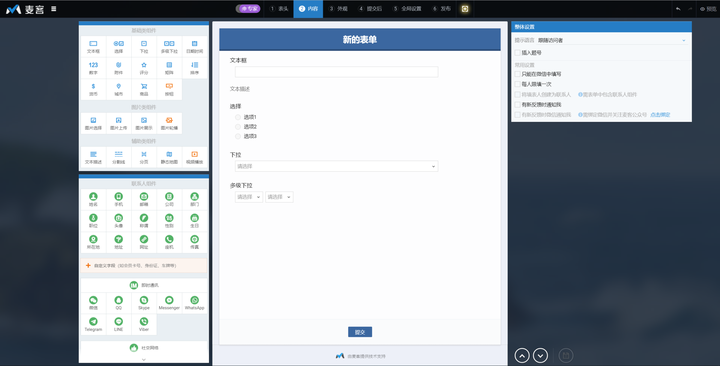
Task: Add the 生日 birthday contact field
Action: click(x=194, y=220)
